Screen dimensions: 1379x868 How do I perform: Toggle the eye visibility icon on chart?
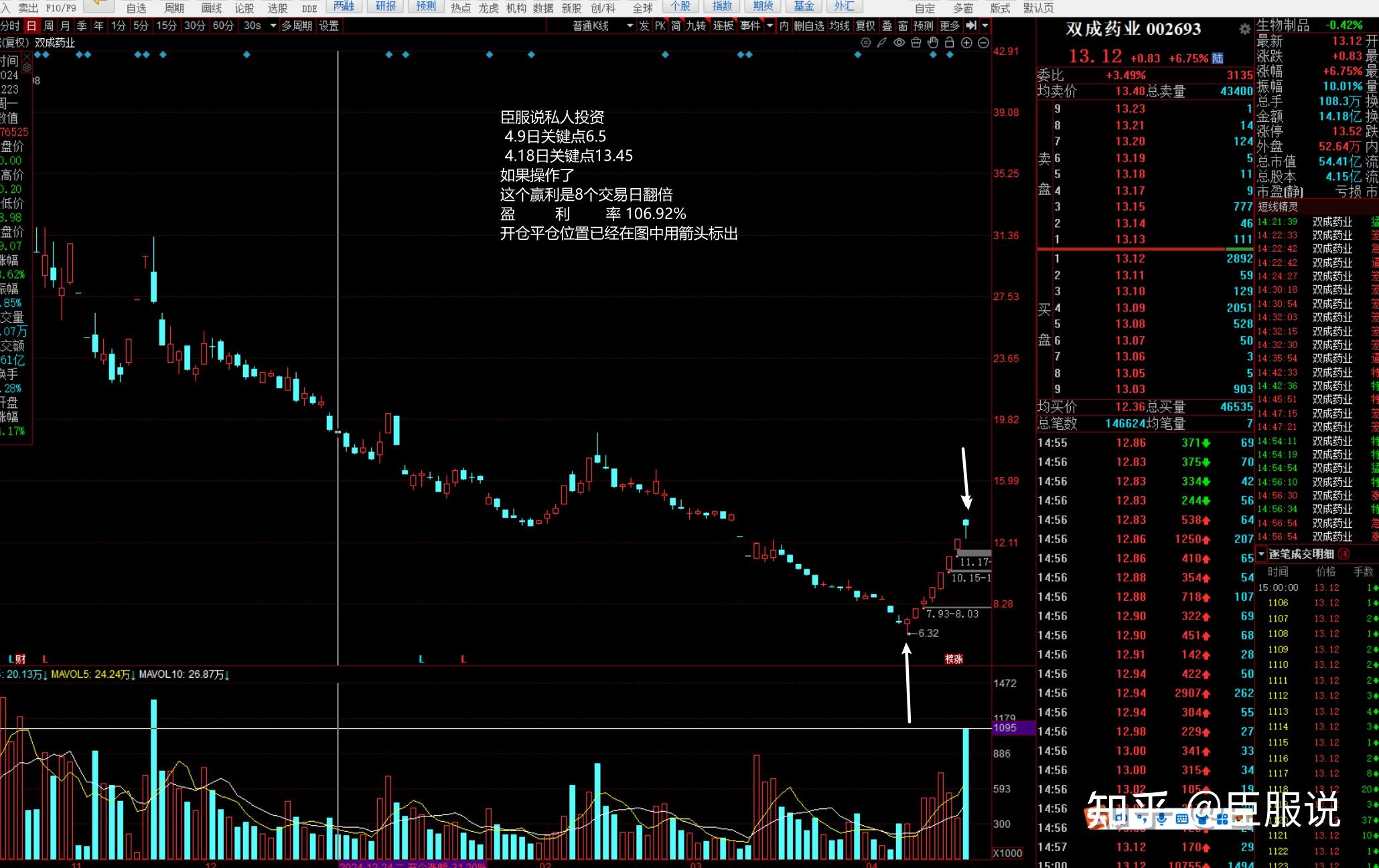click(899, 43)
